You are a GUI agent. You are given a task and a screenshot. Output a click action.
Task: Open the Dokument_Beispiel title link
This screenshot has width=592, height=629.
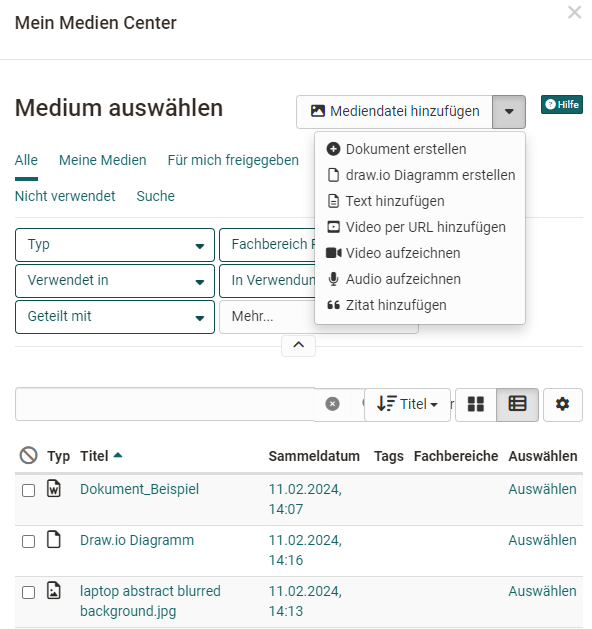[140, 489]
